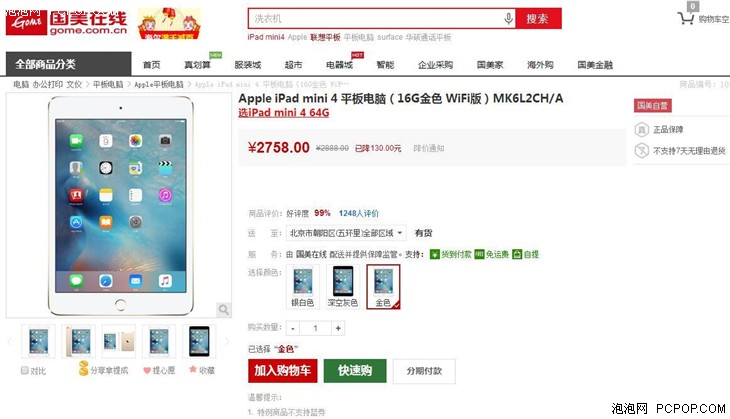Image resolution: width=730 pixels, height=419 pixels.
Task: Click the 加入购物车 button
Action: coord(283,371)
